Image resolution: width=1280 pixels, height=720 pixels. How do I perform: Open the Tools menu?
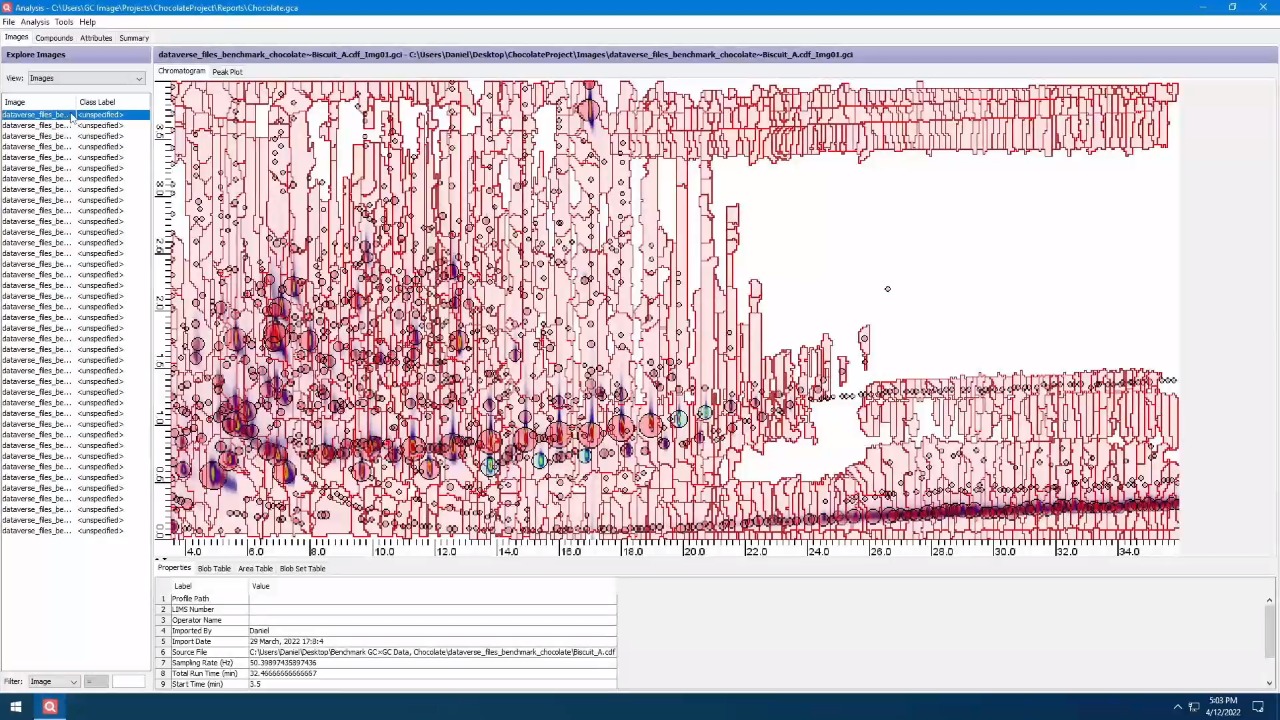pyautogui.click(x=63, y=22)
